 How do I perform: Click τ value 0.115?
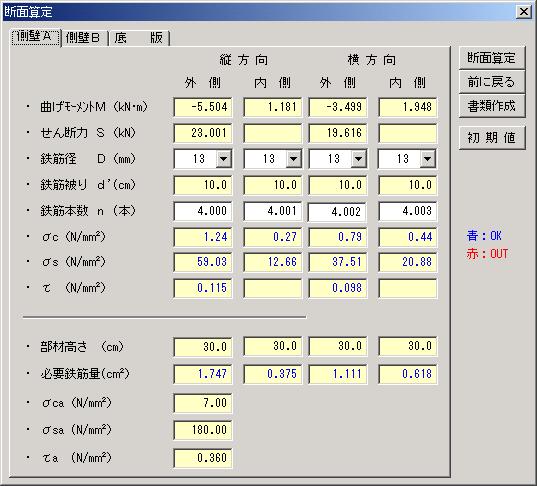coord(203,288)
